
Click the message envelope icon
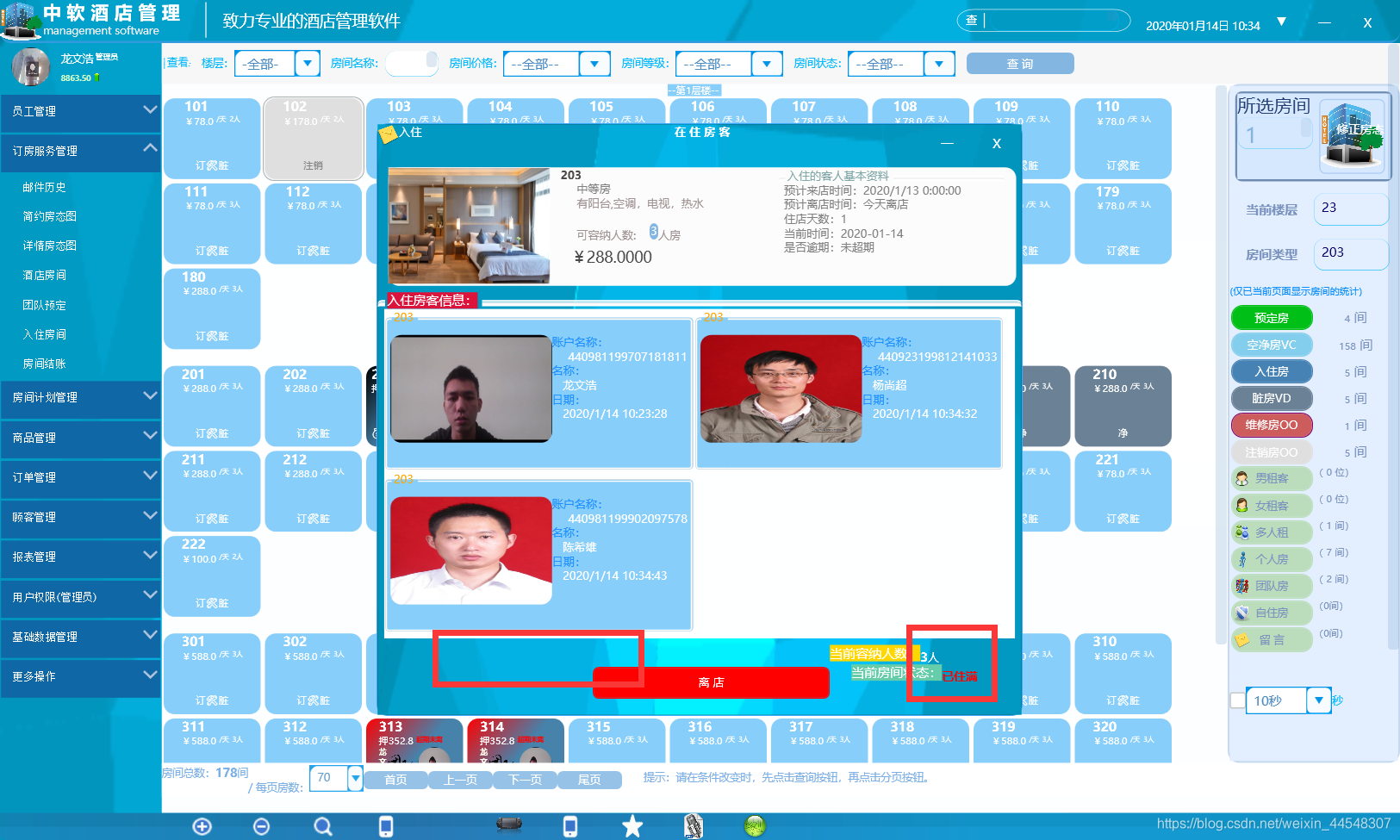coord(1241,639)
